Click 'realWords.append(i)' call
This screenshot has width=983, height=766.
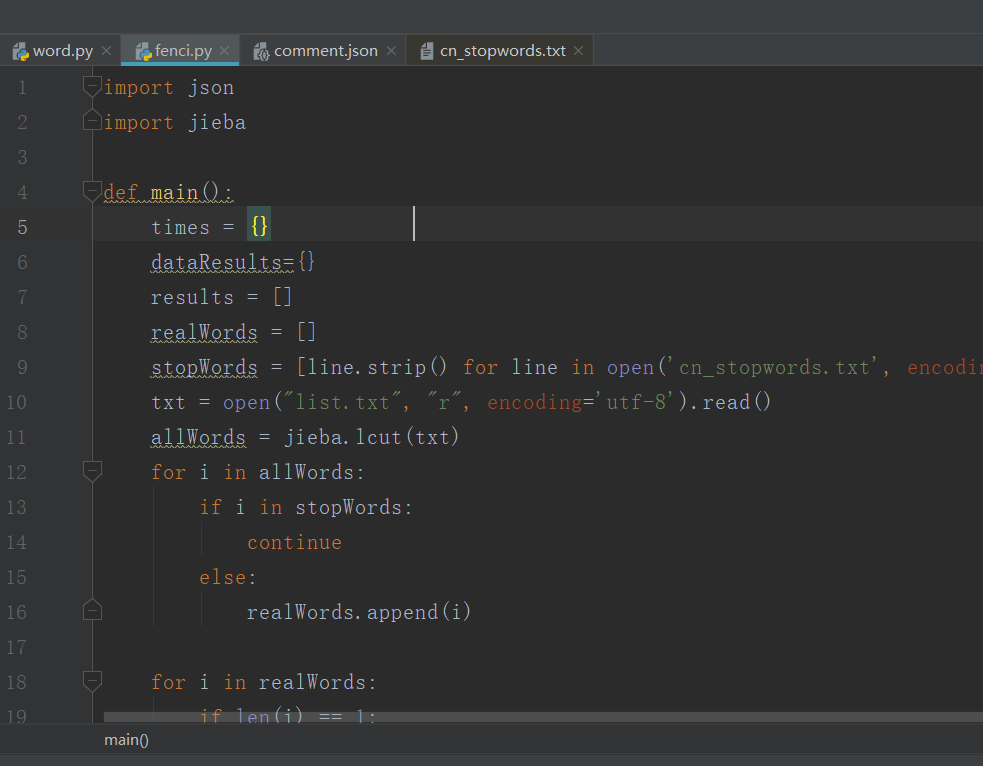click(359, 612)
